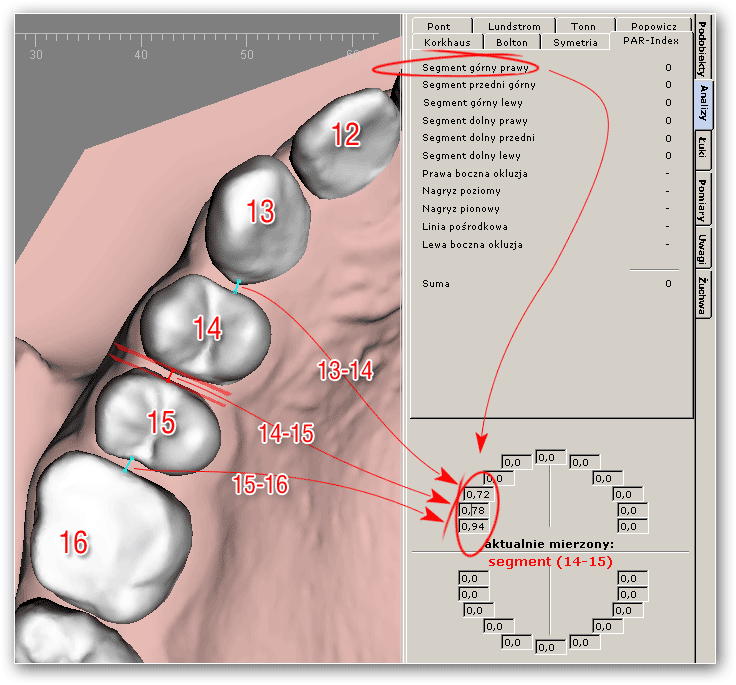Activate the PAR-Index tab
The height and width of the screenshot is (685, 736).
[651, 41]
